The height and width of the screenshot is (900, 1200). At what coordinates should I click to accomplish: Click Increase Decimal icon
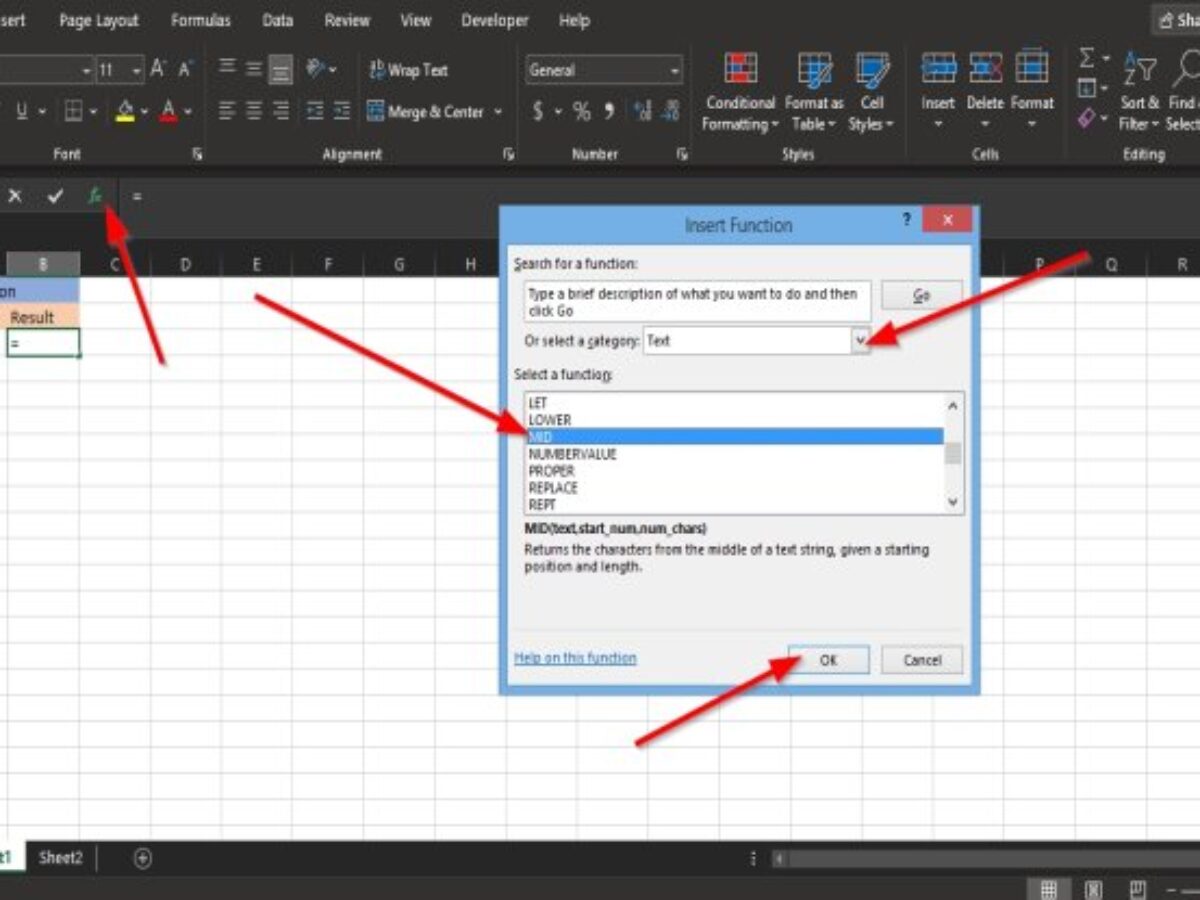click(642, 112)
